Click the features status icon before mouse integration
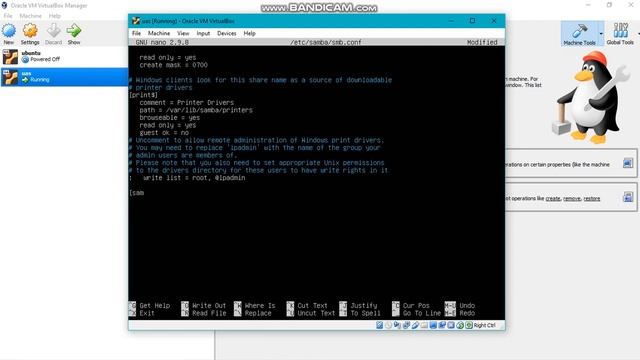Screen dimensions: 640x360 click(451, 325)
